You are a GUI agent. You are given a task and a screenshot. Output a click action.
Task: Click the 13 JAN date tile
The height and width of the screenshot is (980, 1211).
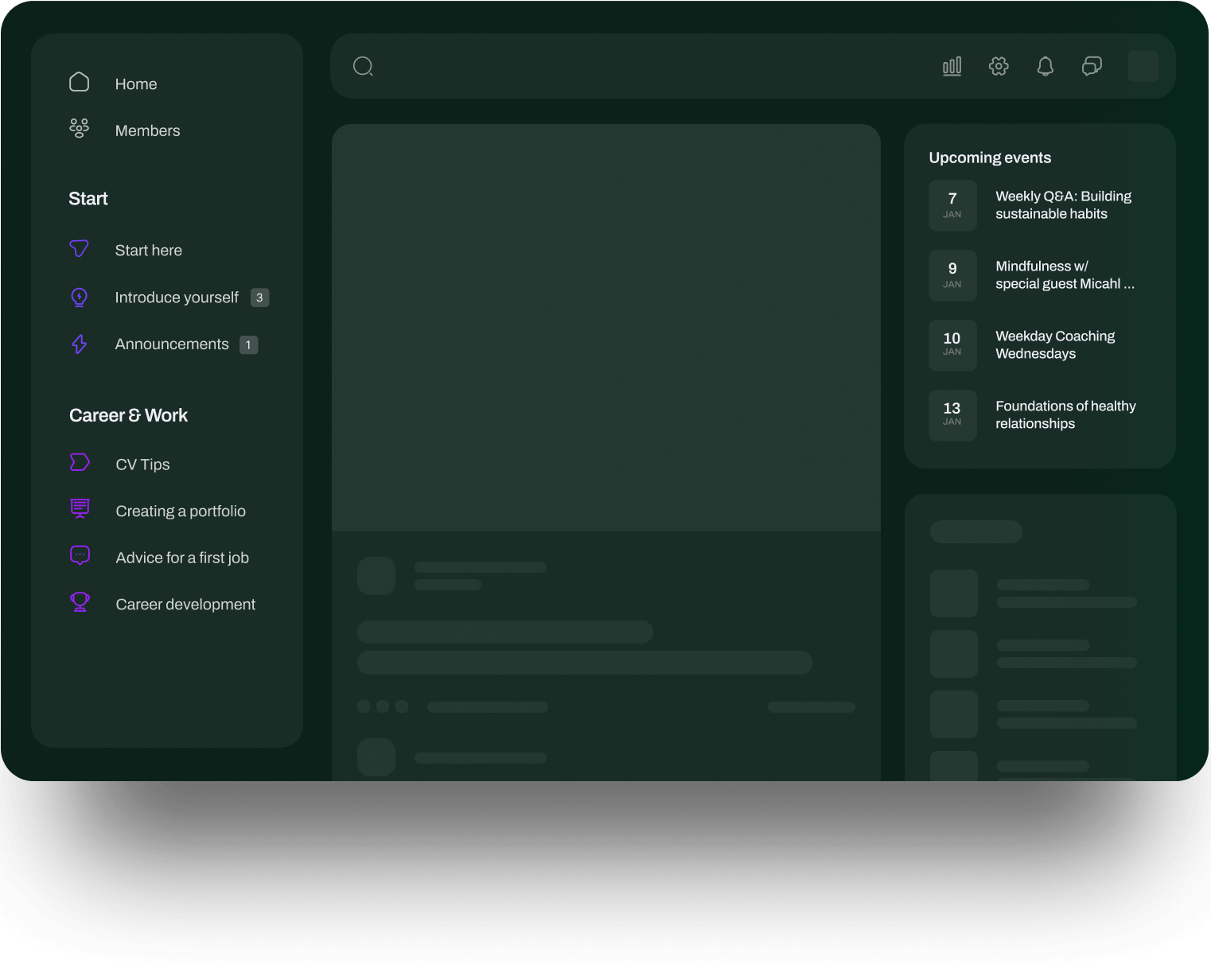952,414
